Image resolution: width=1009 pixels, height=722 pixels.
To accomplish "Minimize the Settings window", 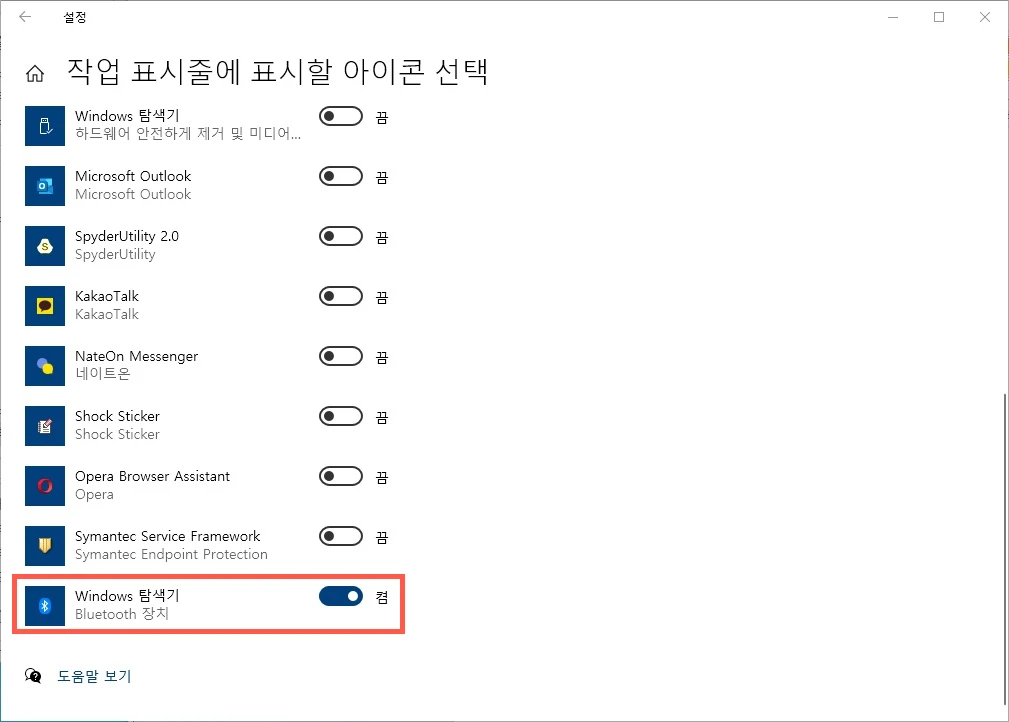I will pyautogui.click(x=893, y=17).
